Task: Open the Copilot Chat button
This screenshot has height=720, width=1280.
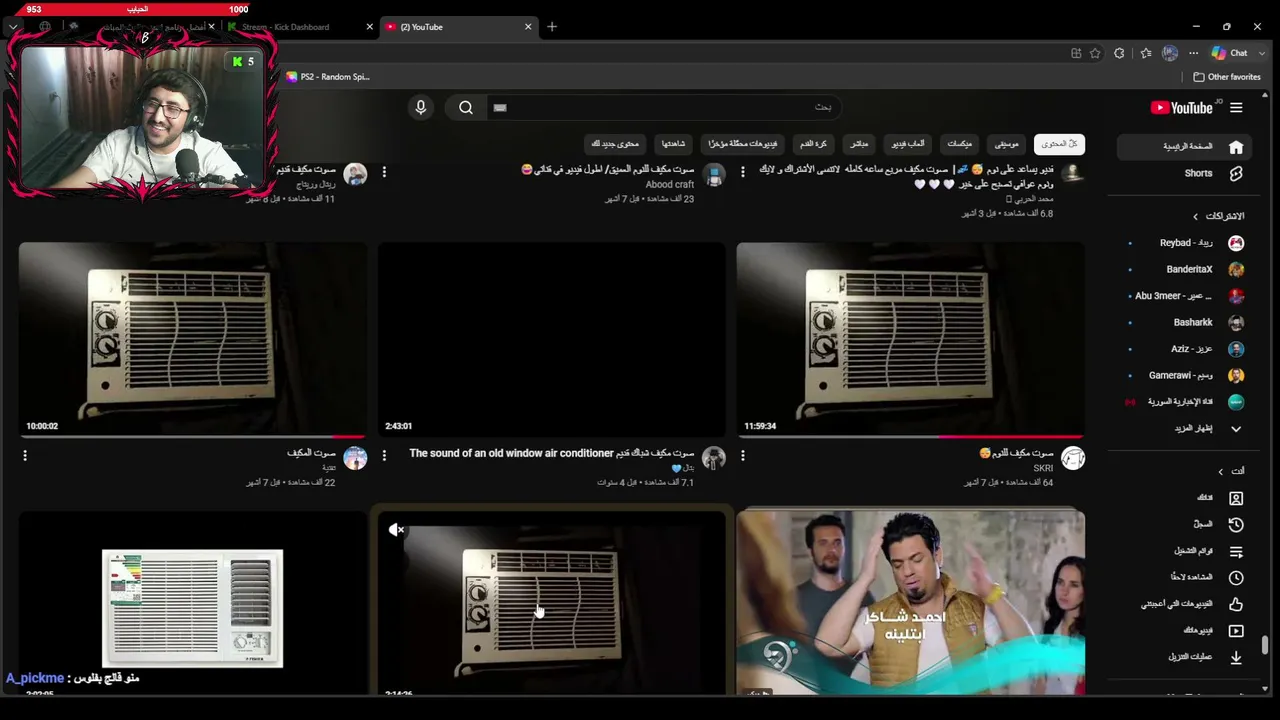Action: pos(1230,53)
